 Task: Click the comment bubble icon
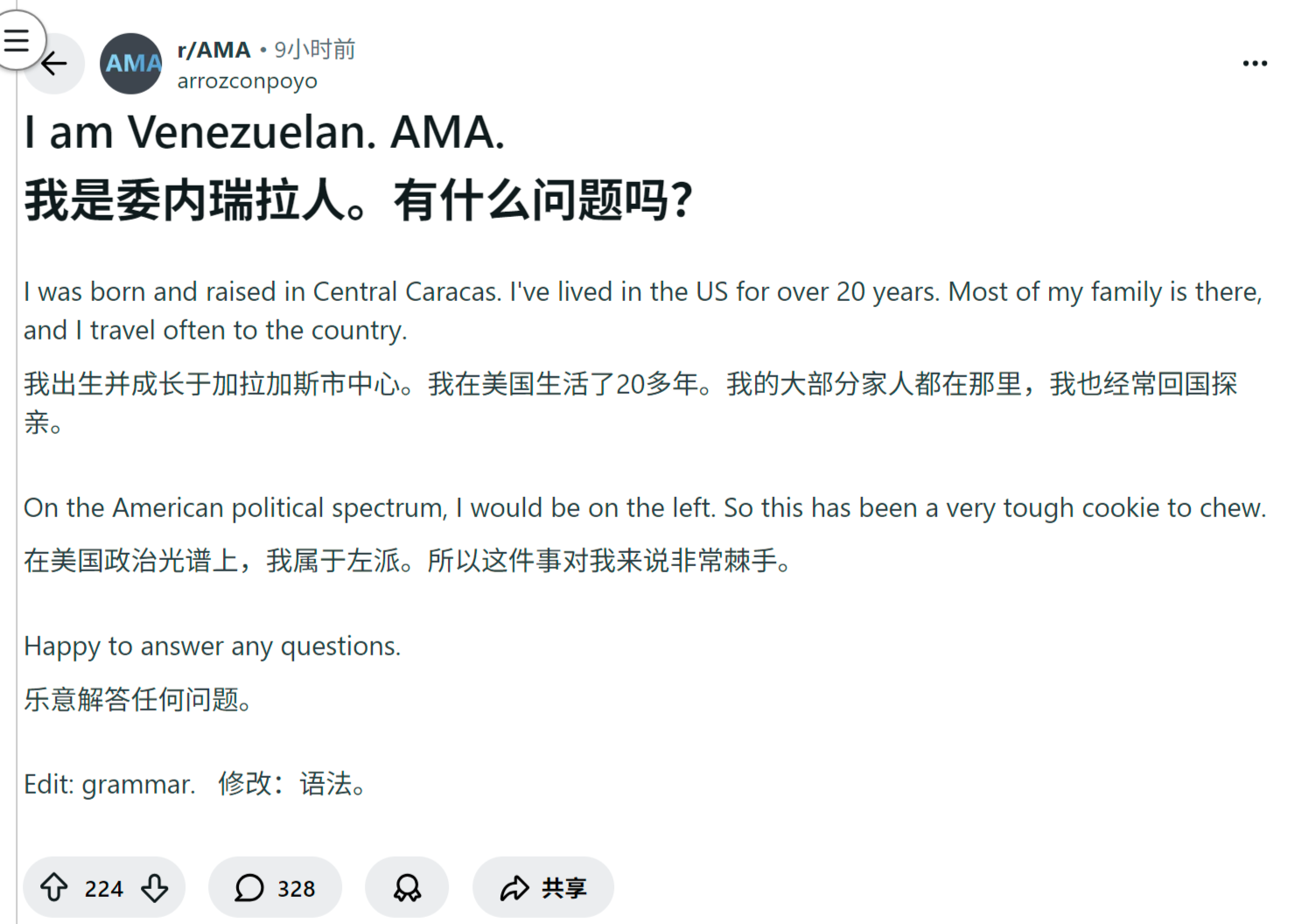249,888
